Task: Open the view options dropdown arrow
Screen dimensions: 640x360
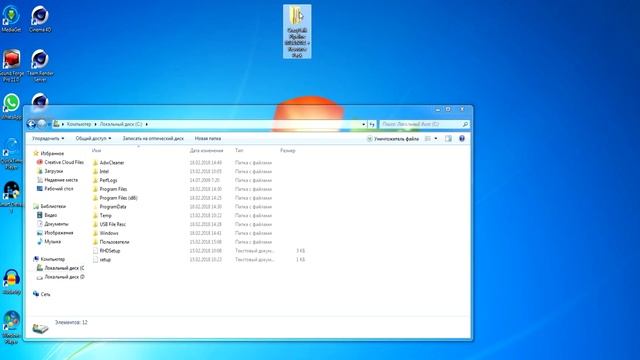Action: tap(436, 139)
